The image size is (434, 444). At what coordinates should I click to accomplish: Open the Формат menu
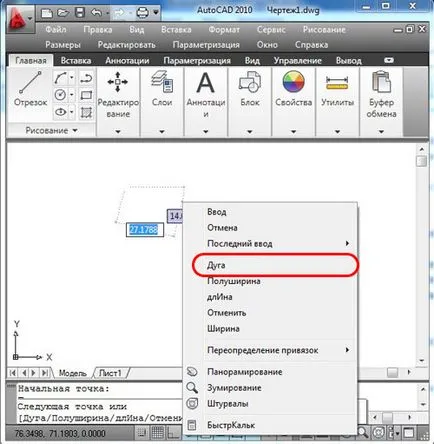(224, 30)
